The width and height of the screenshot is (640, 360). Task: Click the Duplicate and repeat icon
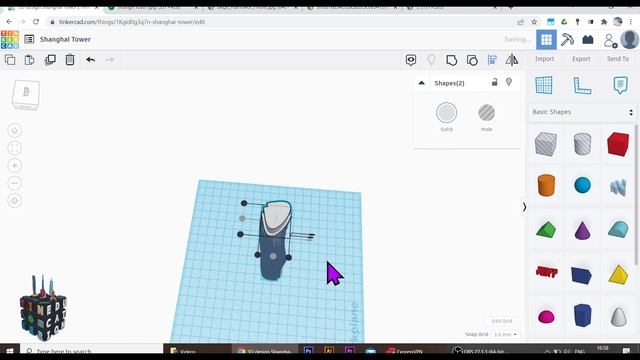(x=50, y=60)
